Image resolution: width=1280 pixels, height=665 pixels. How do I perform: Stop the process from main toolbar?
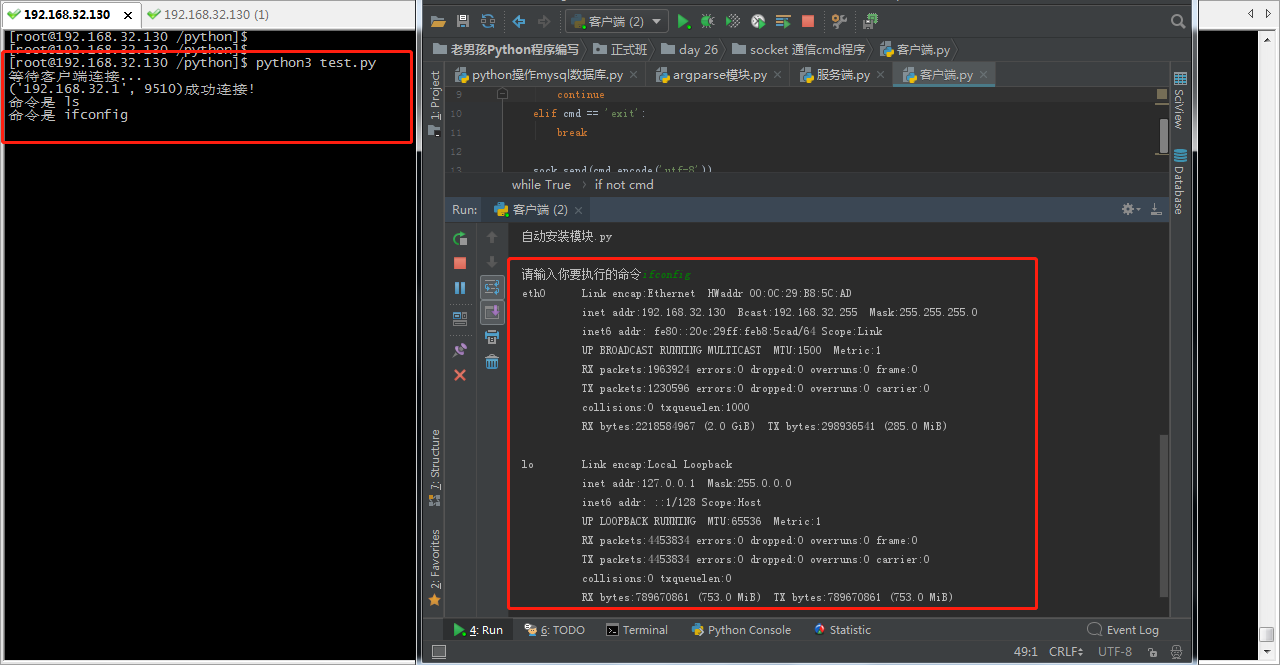click(808, 21)
